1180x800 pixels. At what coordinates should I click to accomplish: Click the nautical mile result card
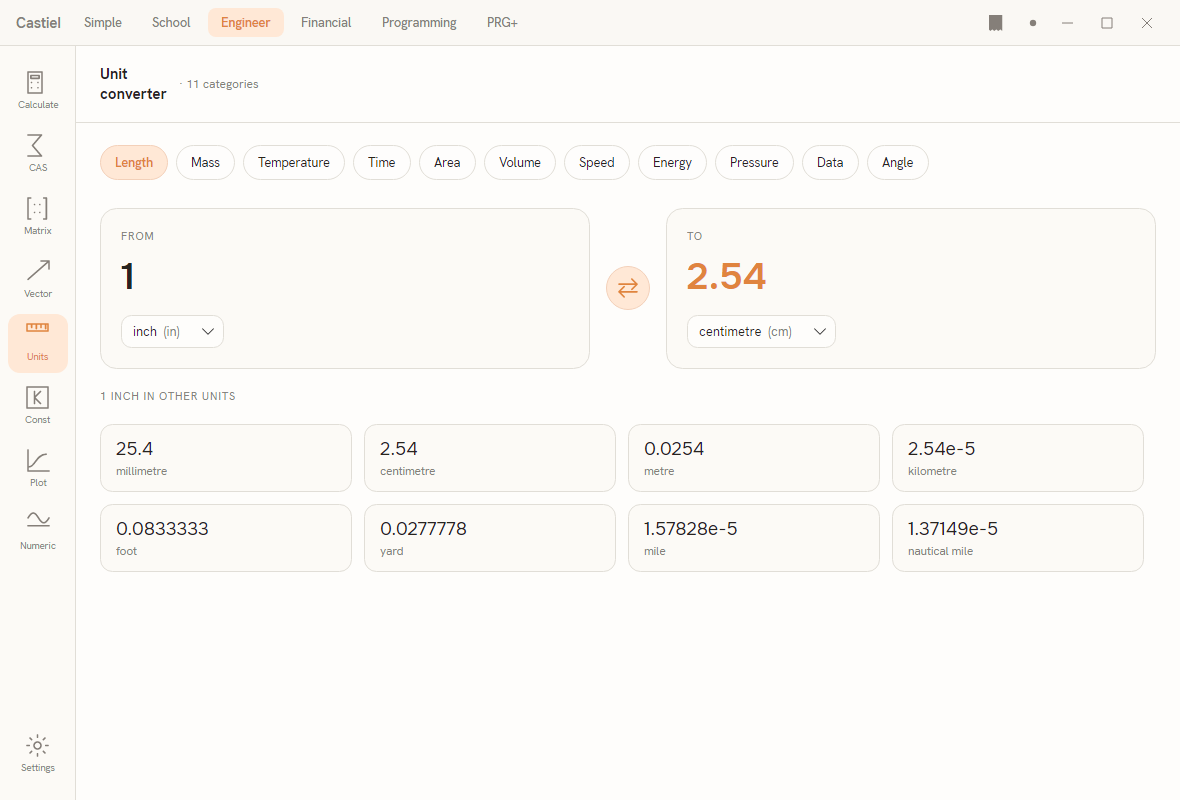(x=1017, y=538)
